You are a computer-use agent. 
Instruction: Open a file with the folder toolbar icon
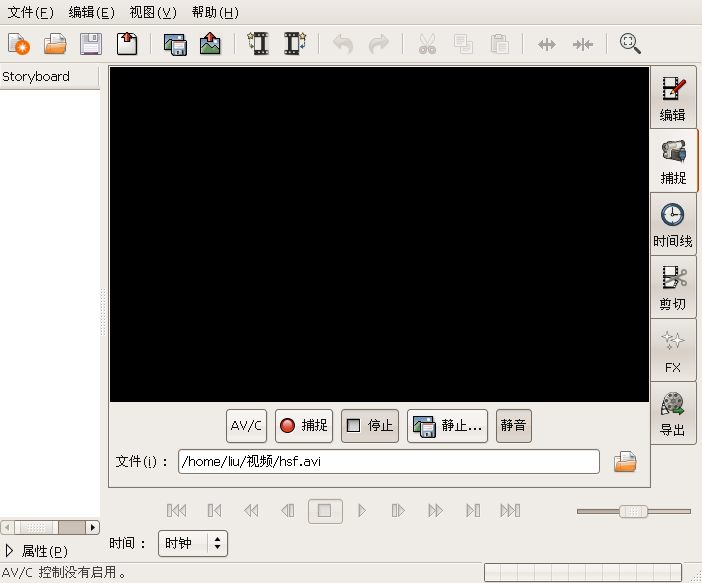click(55, 44)
